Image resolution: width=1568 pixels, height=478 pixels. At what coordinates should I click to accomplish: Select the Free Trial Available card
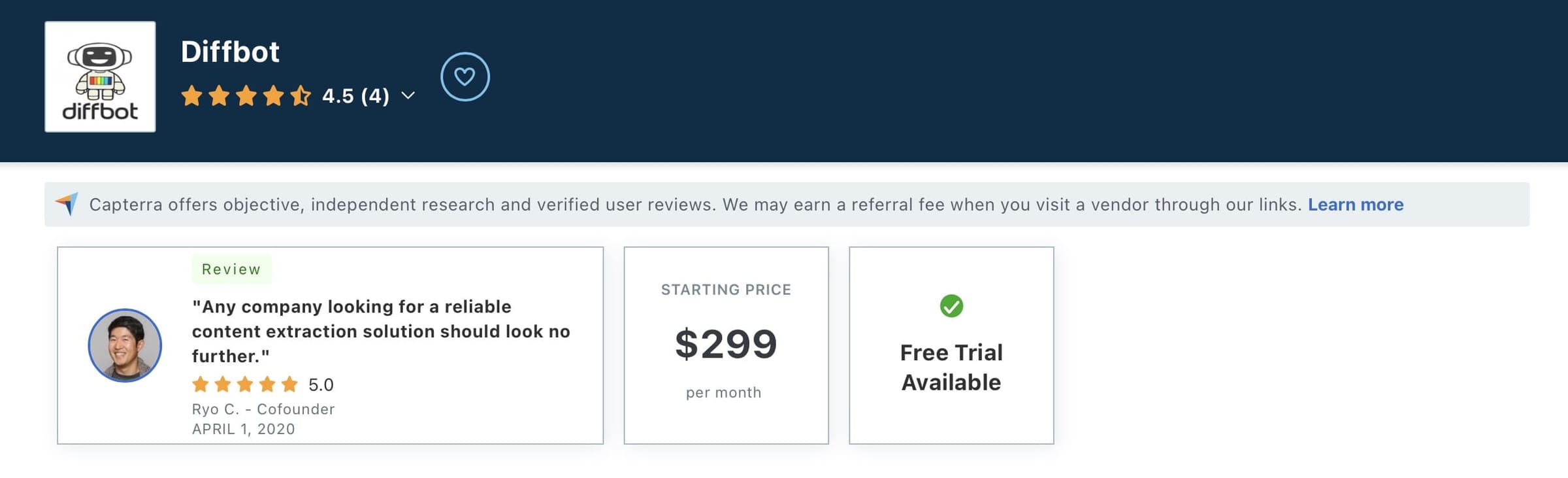951,345
